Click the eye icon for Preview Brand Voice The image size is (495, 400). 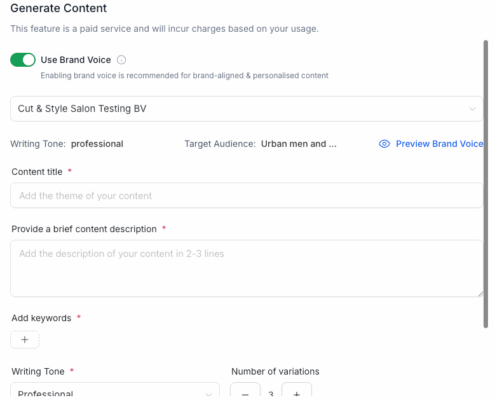click(x=384, y=144)
